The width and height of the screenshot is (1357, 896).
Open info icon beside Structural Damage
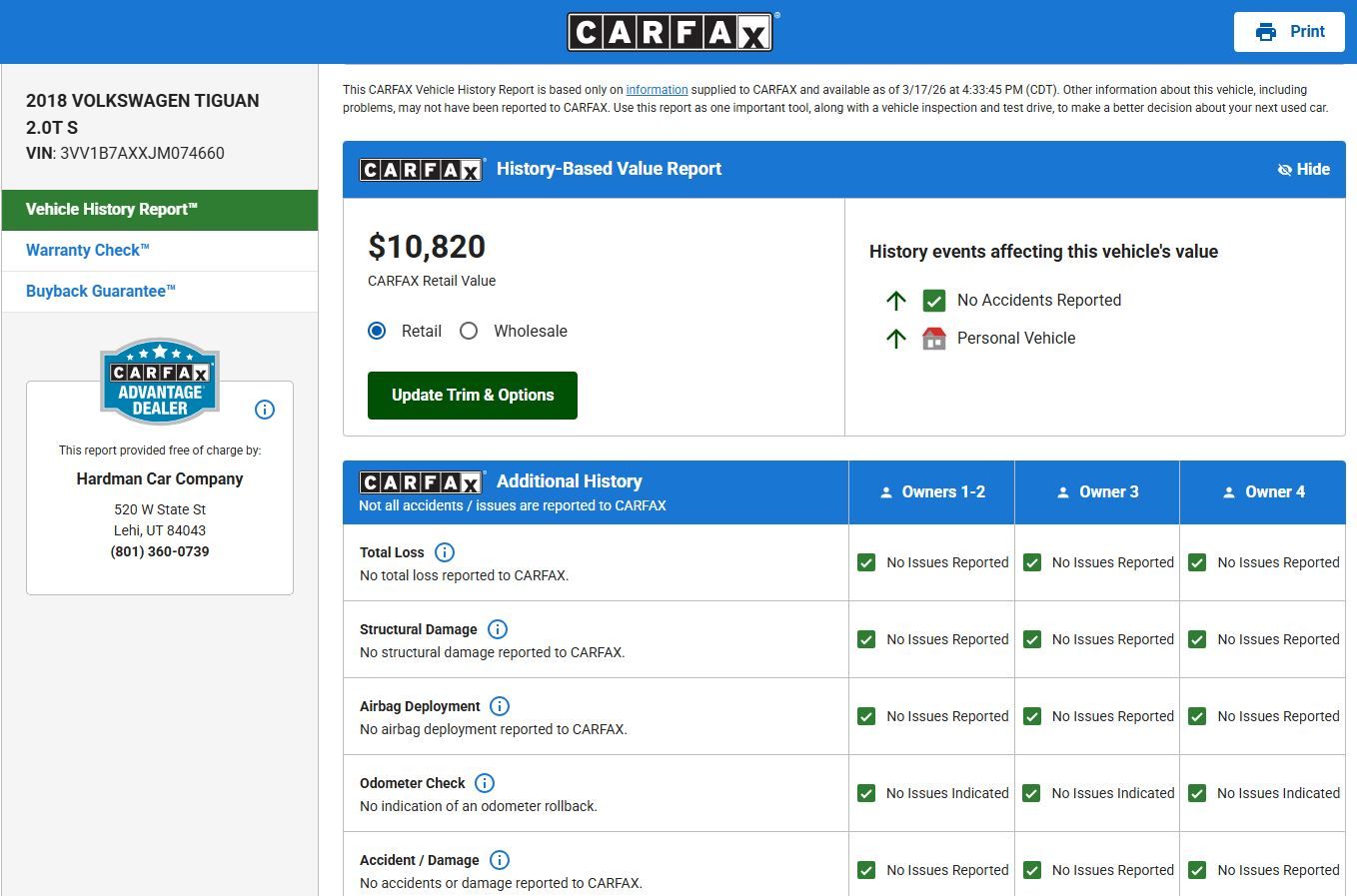[x=498, y=629]
